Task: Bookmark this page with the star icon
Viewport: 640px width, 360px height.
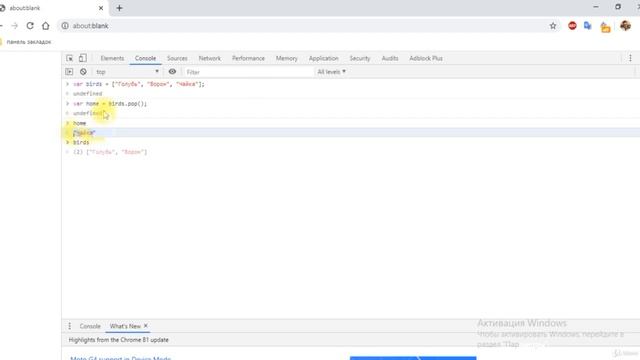Action: pyautogui.click(x=553, y=26)
